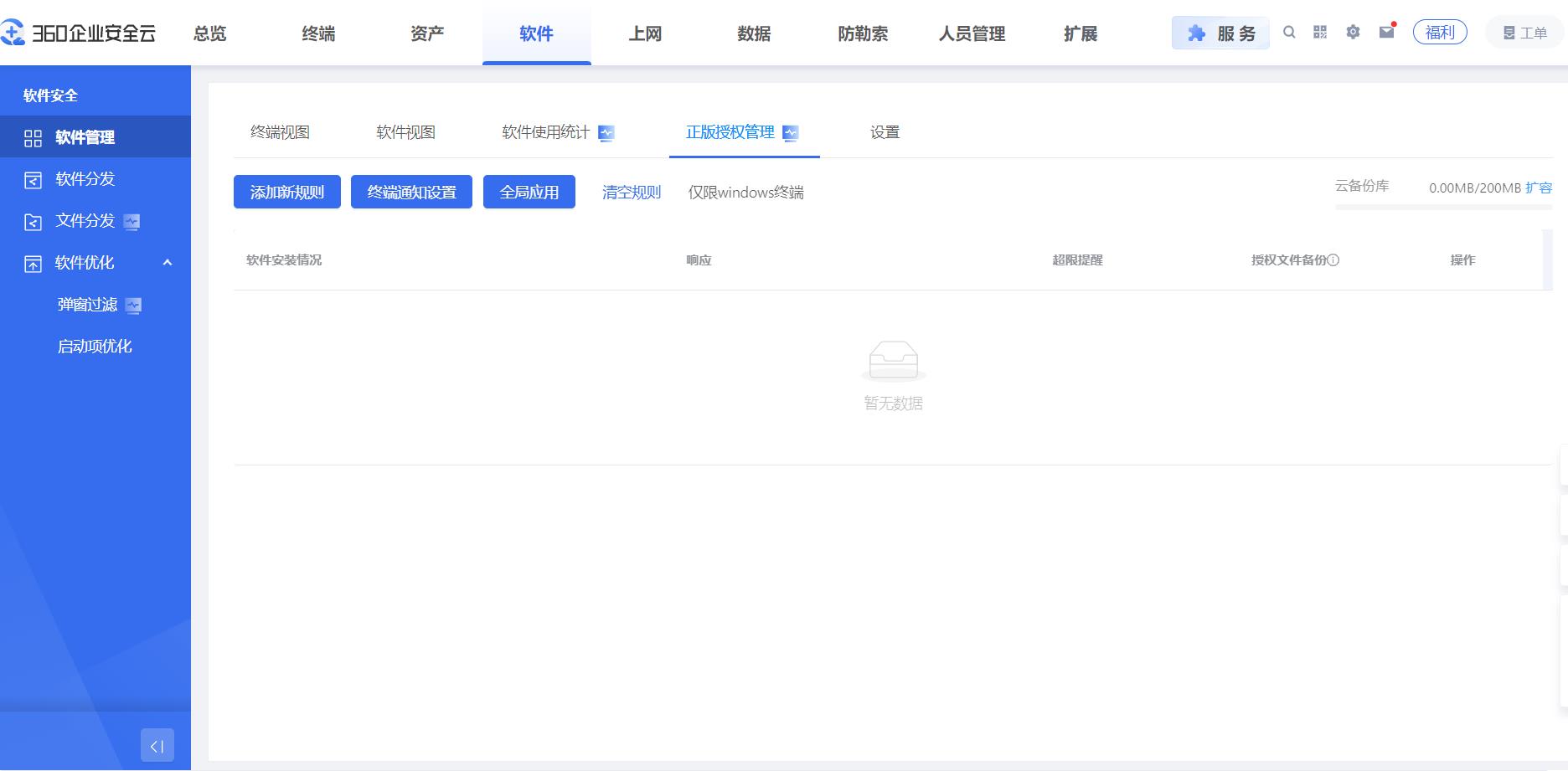The width and height of the screenshot is (1568, 771).
Task: Collapse the 软件优化 submenu chevron
Action: (168, 262)
